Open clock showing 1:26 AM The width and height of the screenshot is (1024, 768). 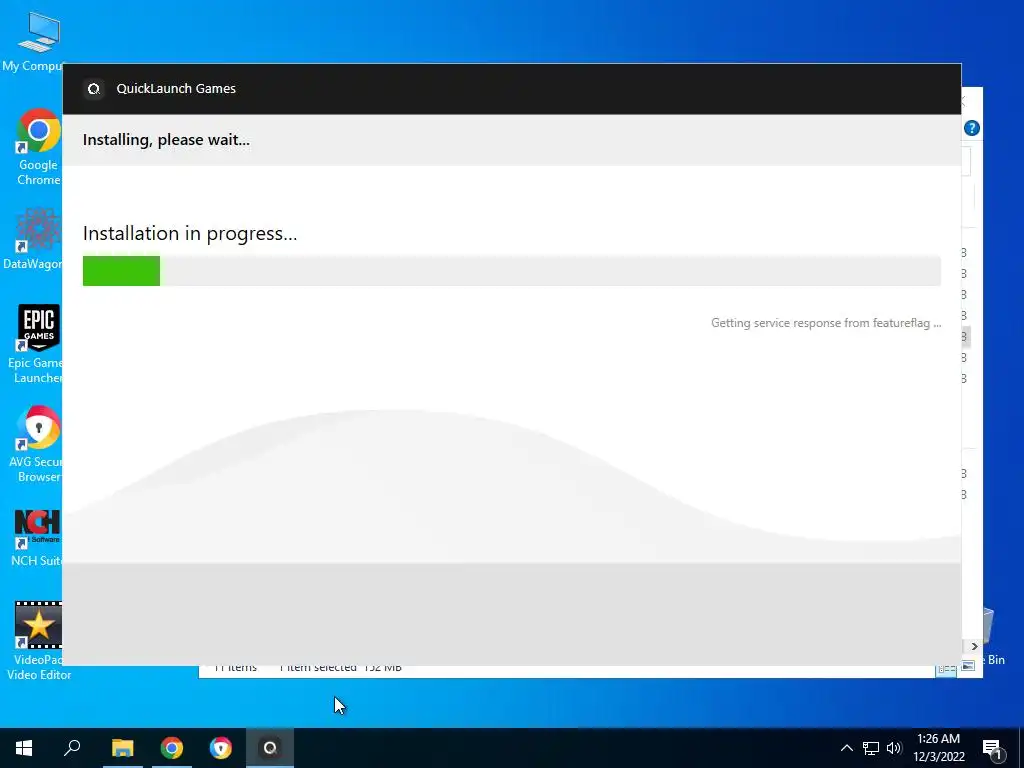939,748
